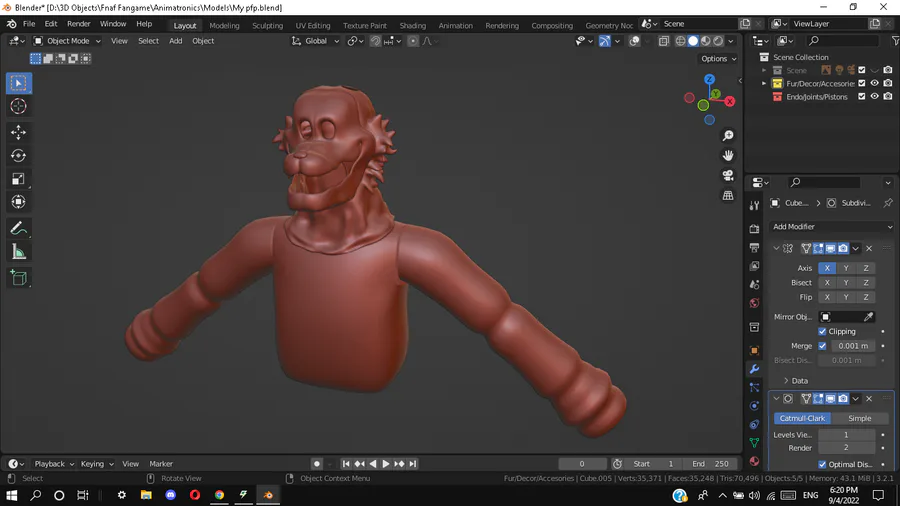Switch to wireframe viewport shading
The image size is (900, 506).
coord(680,41)
